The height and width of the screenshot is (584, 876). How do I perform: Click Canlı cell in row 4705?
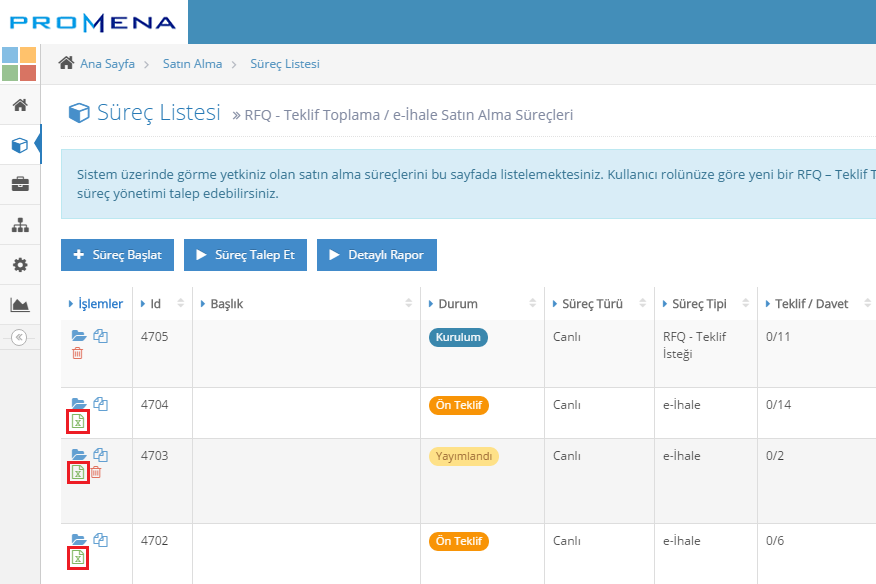[x=566, y=336]
